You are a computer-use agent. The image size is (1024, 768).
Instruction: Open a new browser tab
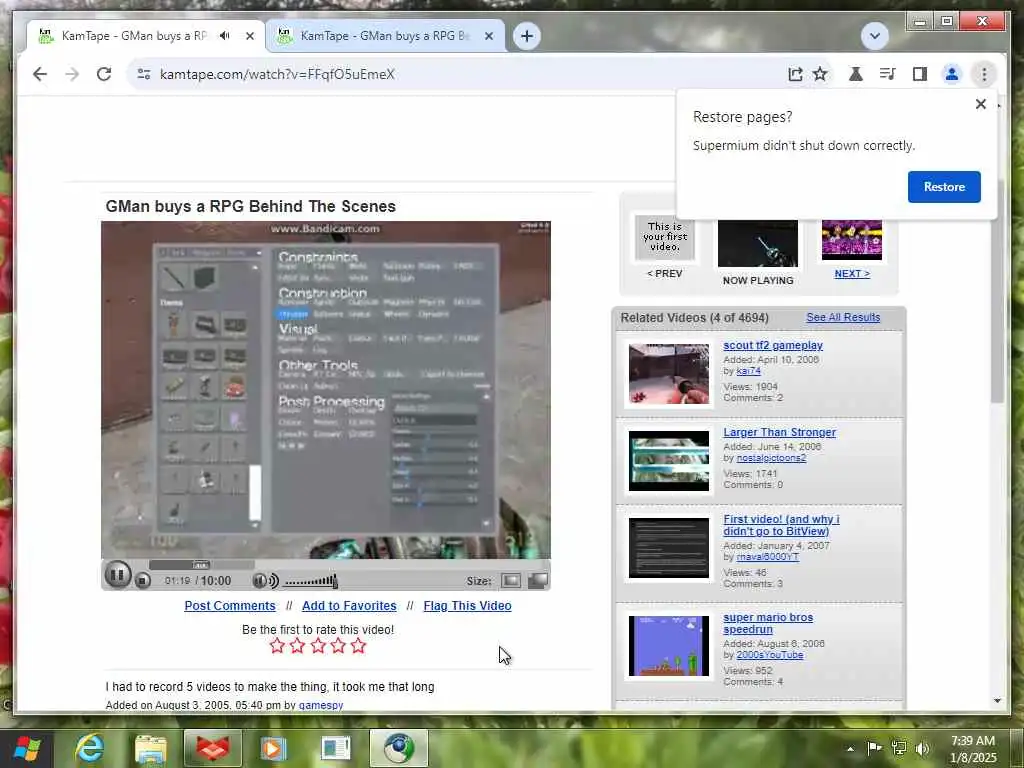coord(527,36)
